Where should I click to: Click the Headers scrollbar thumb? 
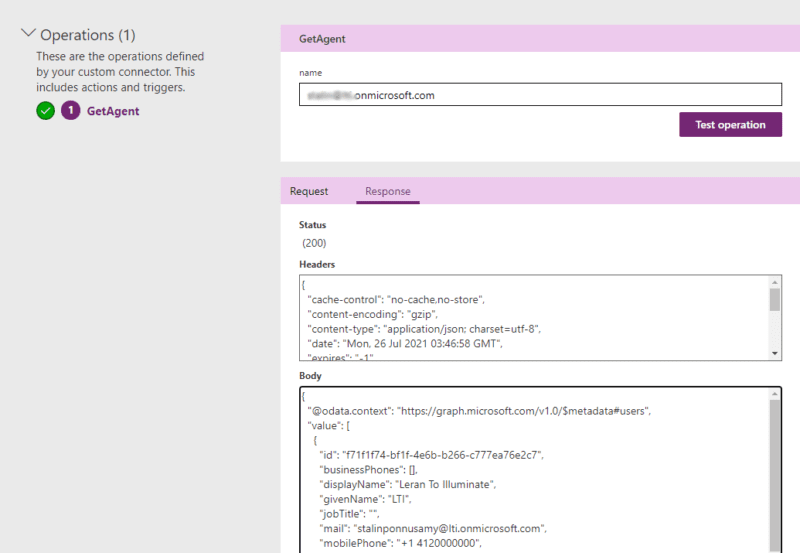pyautogui.click(x=774, y=300)
